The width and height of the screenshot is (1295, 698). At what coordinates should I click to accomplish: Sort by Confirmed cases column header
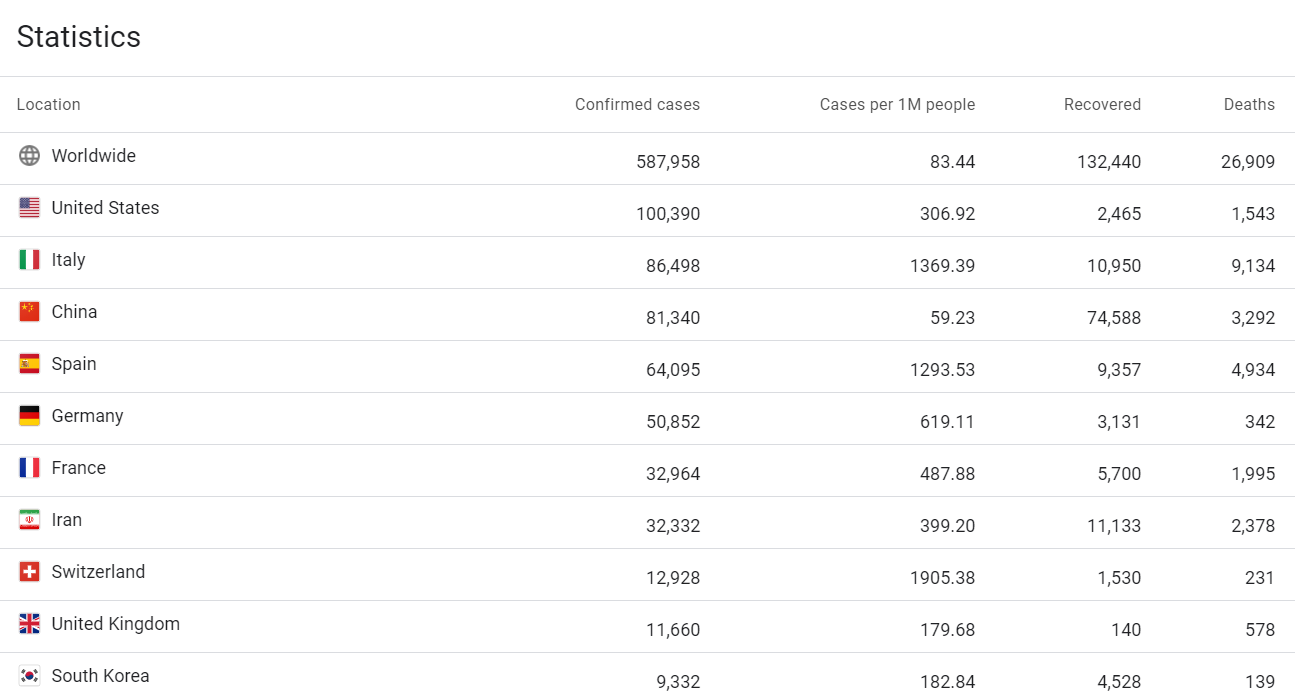[x=637, y=105]
